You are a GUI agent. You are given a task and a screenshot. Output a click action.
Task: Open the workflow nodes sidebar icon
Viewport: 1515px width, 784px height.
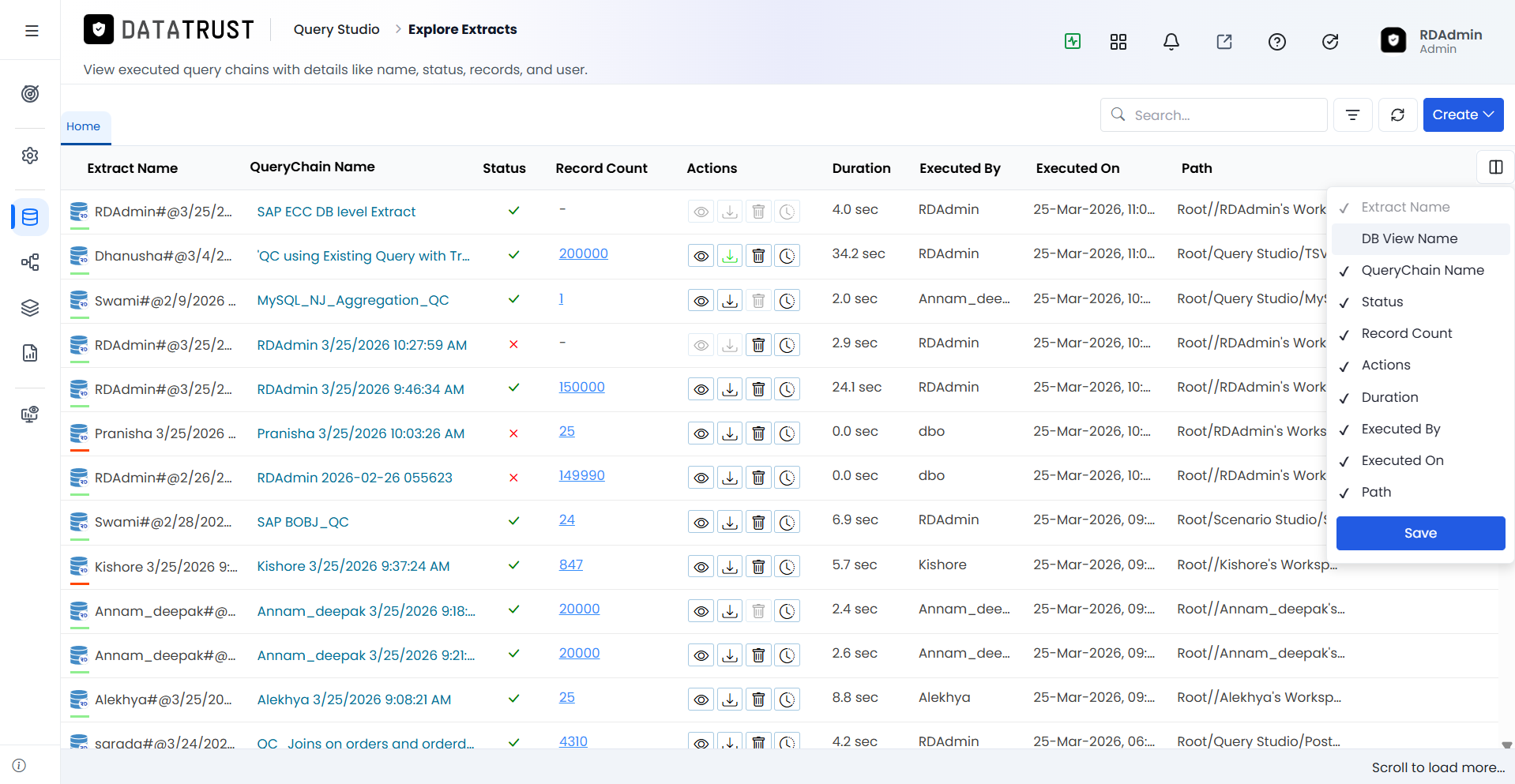[30, 262]
